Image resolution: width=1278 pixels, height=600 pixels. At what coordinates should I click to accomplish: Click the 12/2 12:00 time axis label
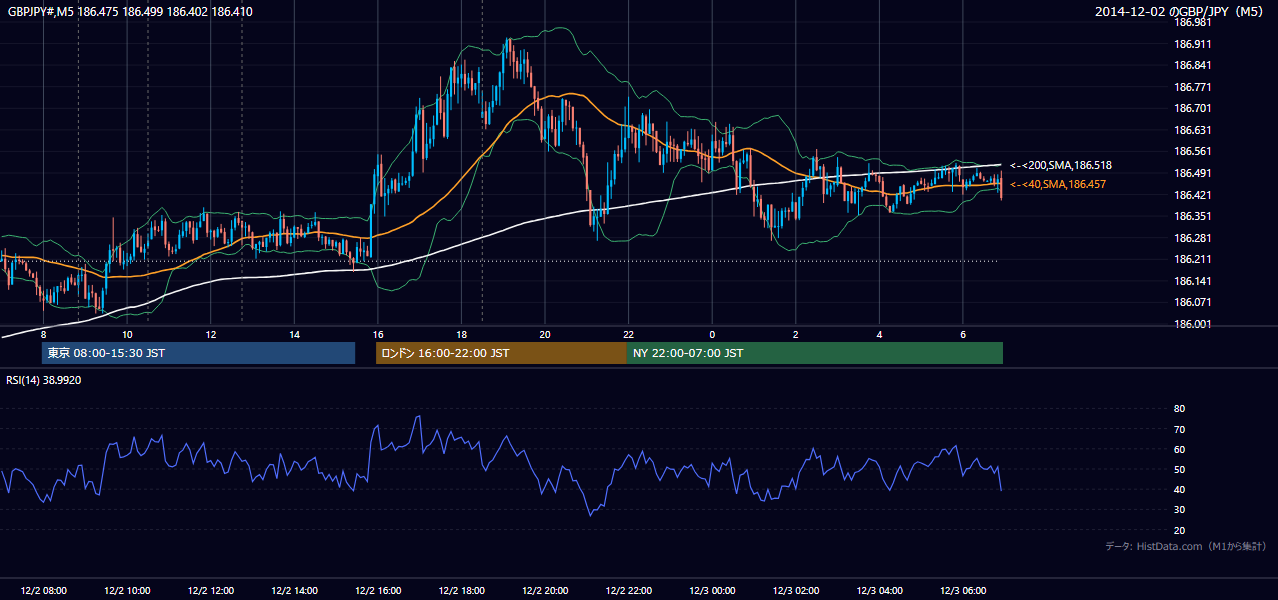point(210,591)
